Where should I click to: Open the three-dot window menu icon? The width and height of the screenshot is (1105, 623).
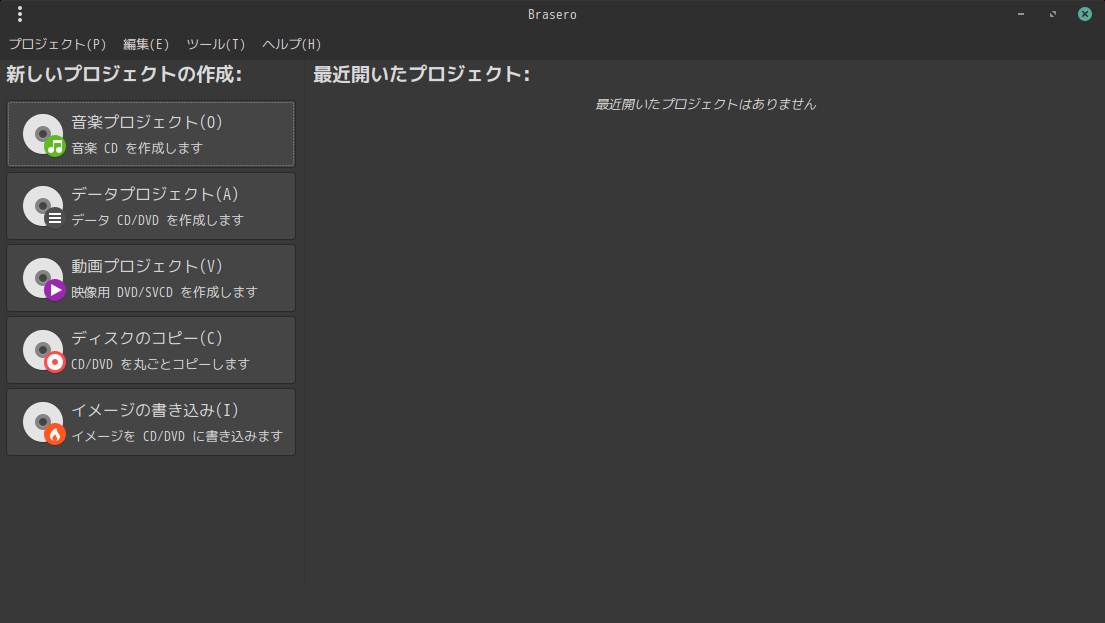(x=20, y=14)
